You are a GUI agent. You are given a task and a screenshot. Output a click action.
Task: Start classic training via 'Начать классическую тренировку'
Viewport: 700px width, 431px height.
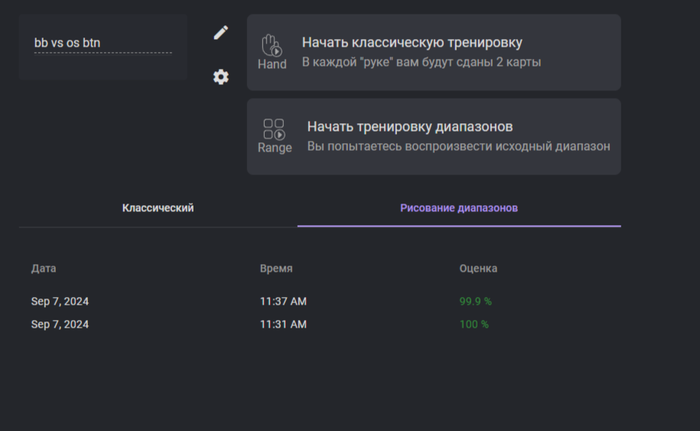coord(412,43)
